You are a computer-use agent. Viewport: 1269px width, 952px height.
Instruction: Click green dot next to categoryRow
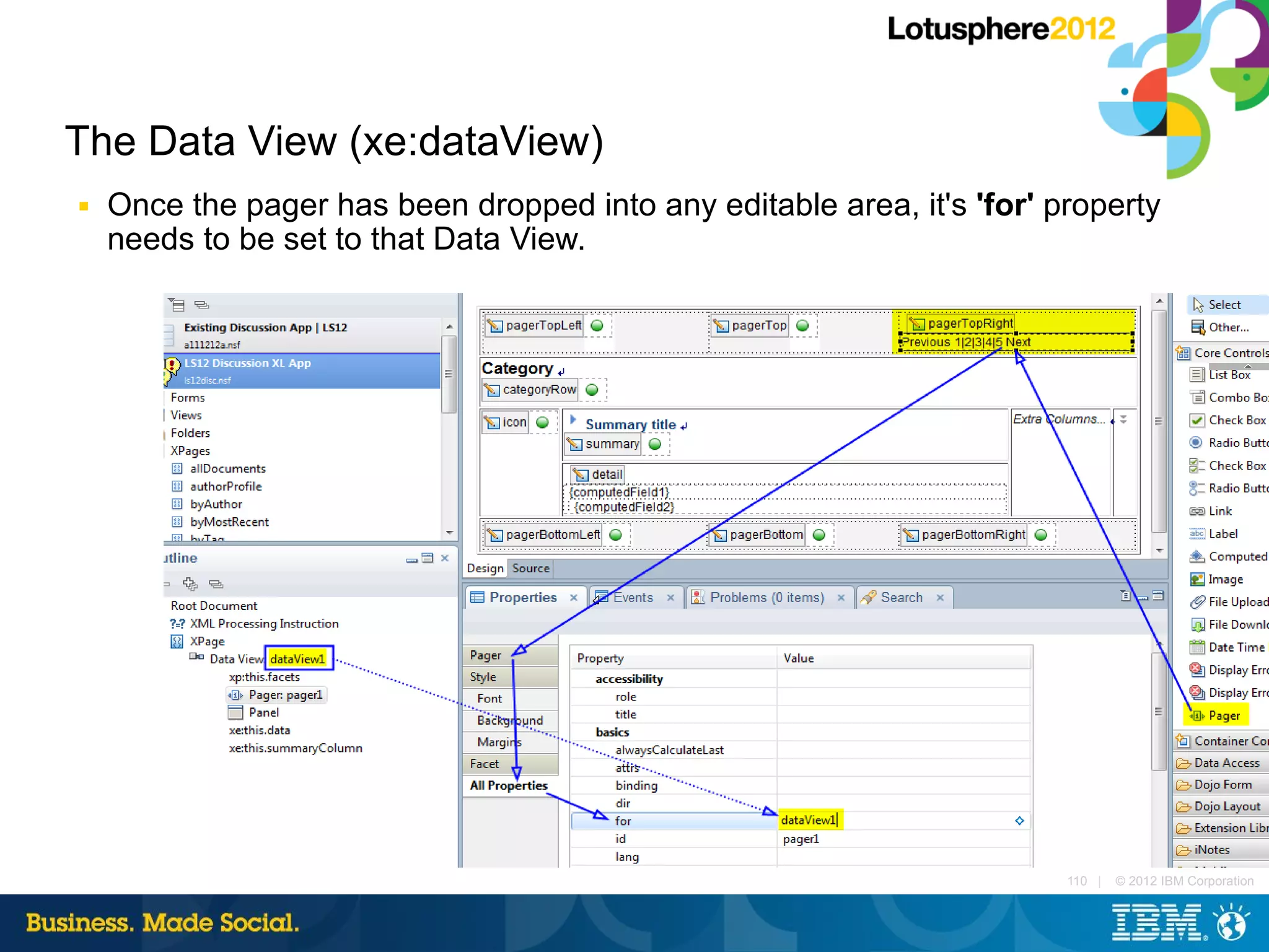tap(592, 390)
